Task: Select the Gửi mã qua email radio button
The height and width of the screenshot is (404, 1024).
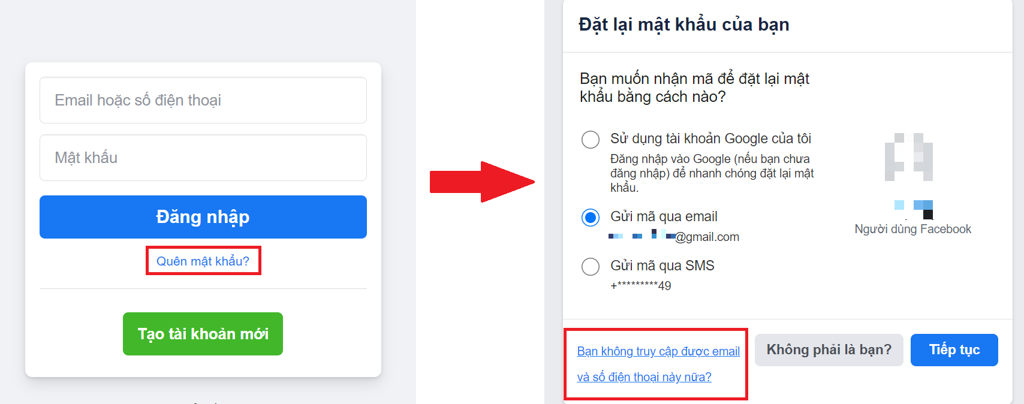Action: pyautogui.click(x=591, y=217)
